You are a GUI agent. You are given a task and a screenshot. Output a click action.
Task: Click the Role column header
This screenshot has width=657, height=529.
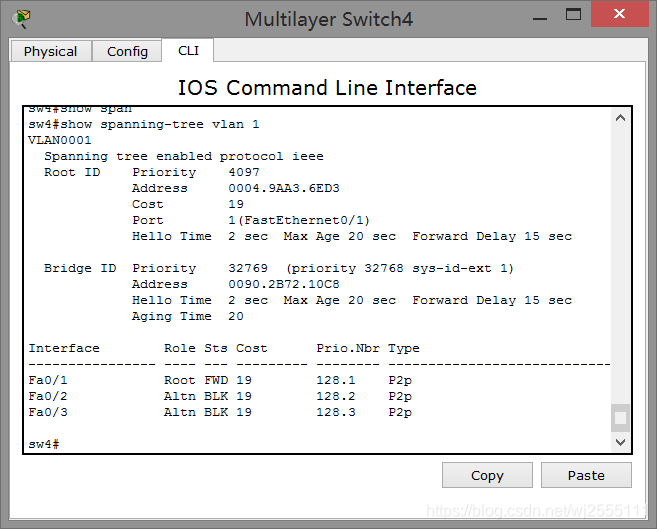pos(180,348)
